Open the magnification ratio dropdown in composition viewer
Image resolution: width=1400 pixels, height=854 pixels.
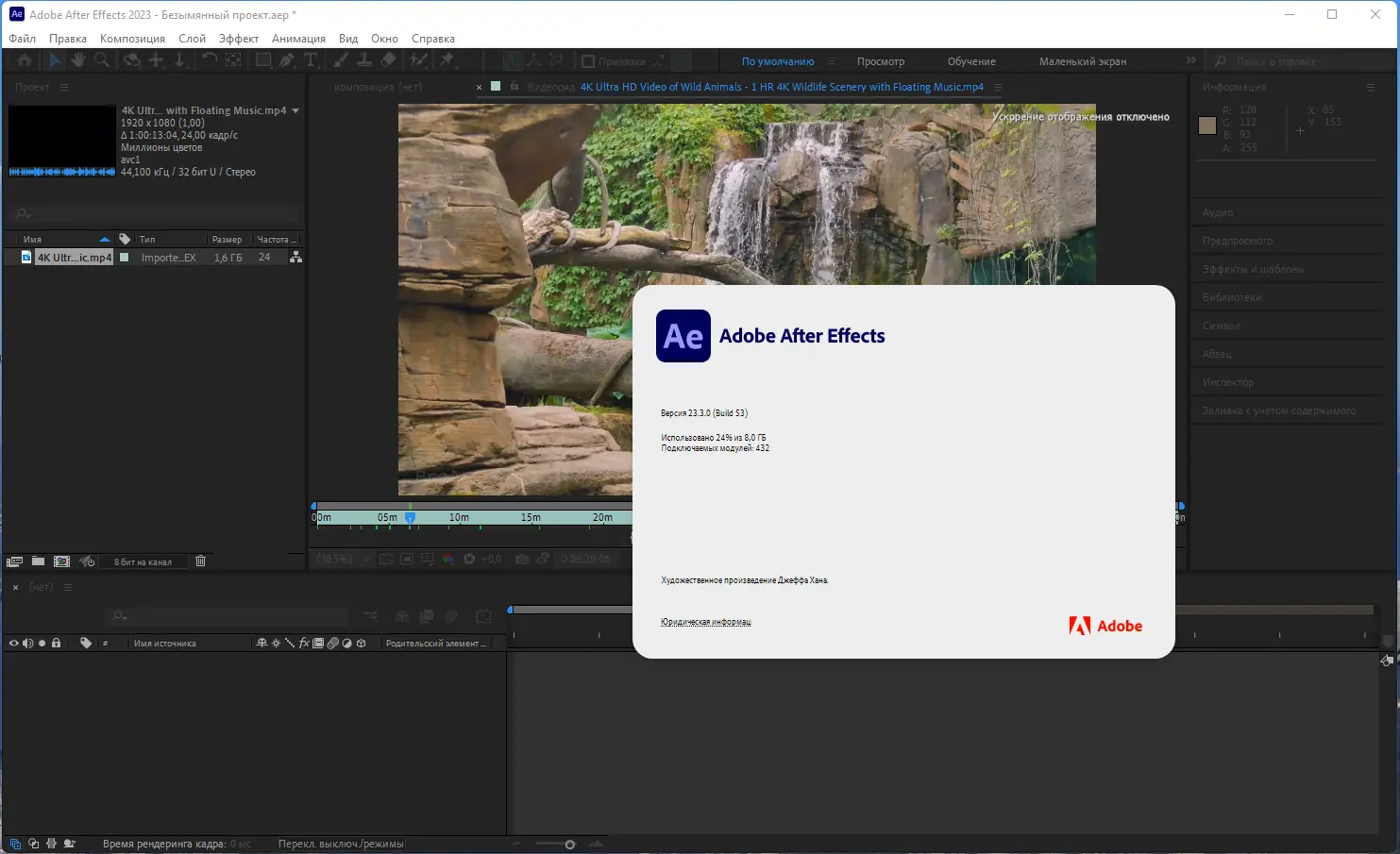342,559
